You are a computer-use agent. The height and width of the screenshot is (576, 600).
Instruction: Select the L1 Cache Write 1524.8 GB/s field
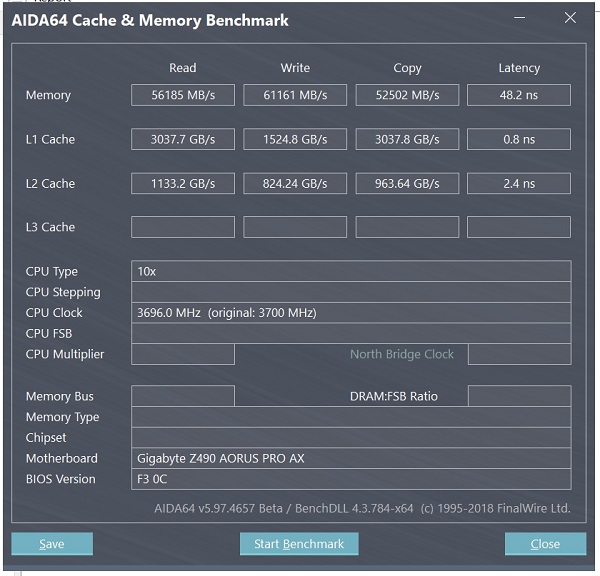[x=295, y=139]
